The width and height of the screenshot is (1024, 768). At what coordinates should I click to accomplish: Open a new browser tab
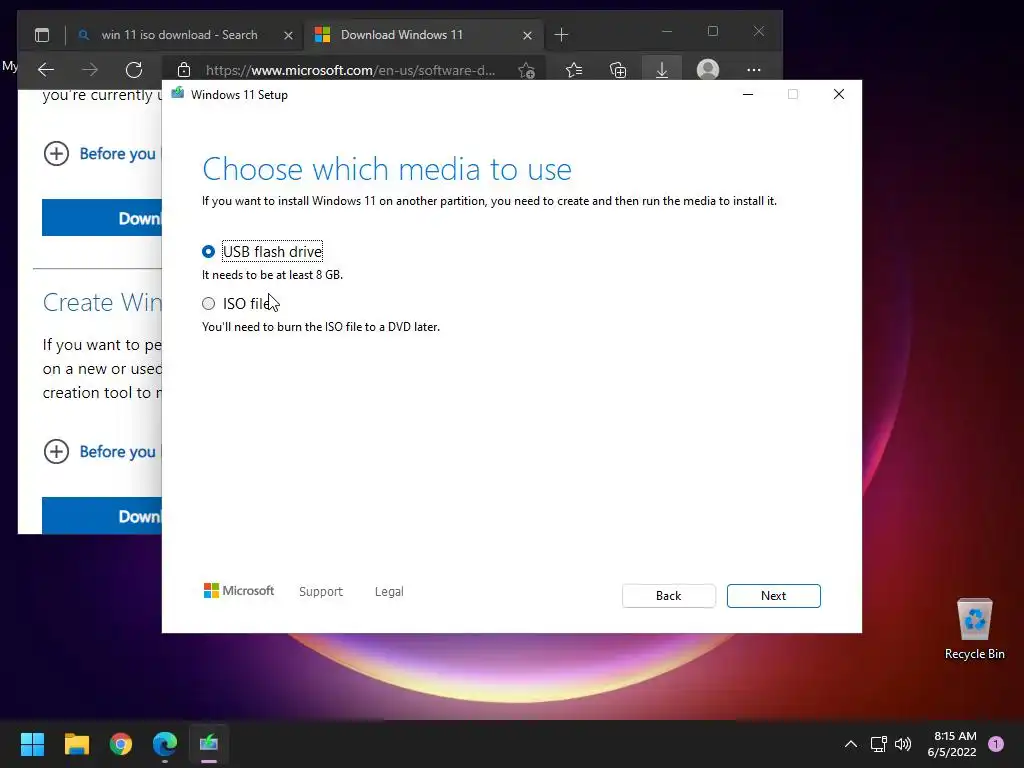click(x=561, y=35)
